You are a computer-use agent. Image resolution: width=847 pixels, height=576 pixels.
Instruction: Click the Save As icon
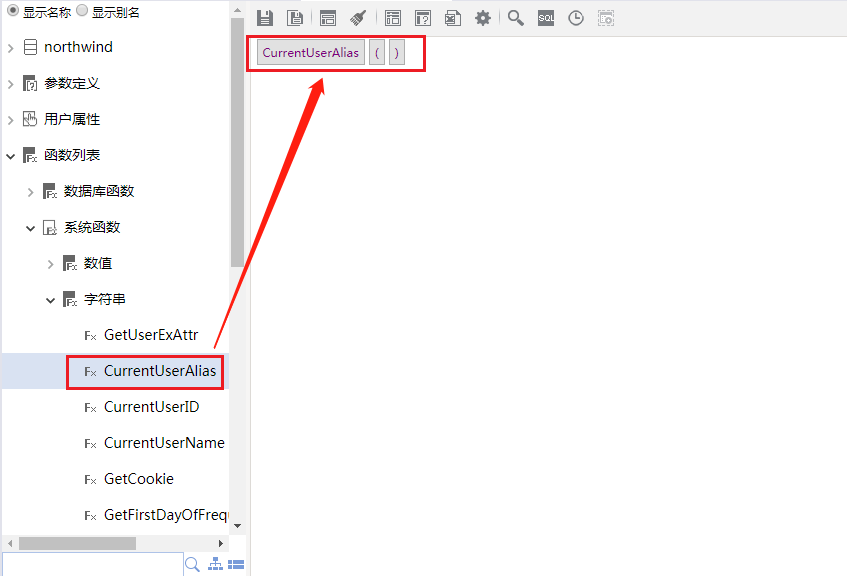[x=295, y=18]
